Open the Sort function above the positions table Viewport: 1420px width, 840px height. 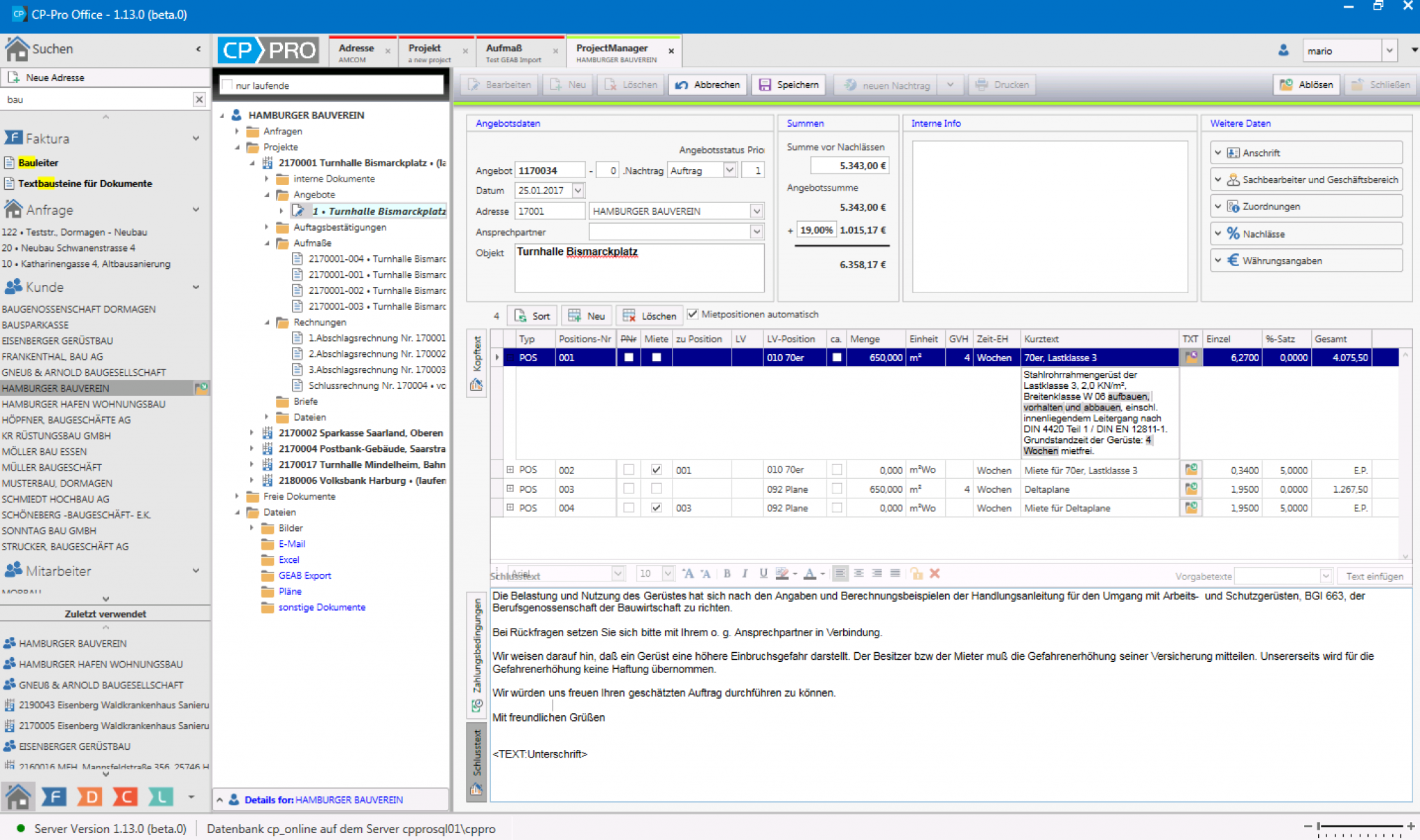click(532, 315)
